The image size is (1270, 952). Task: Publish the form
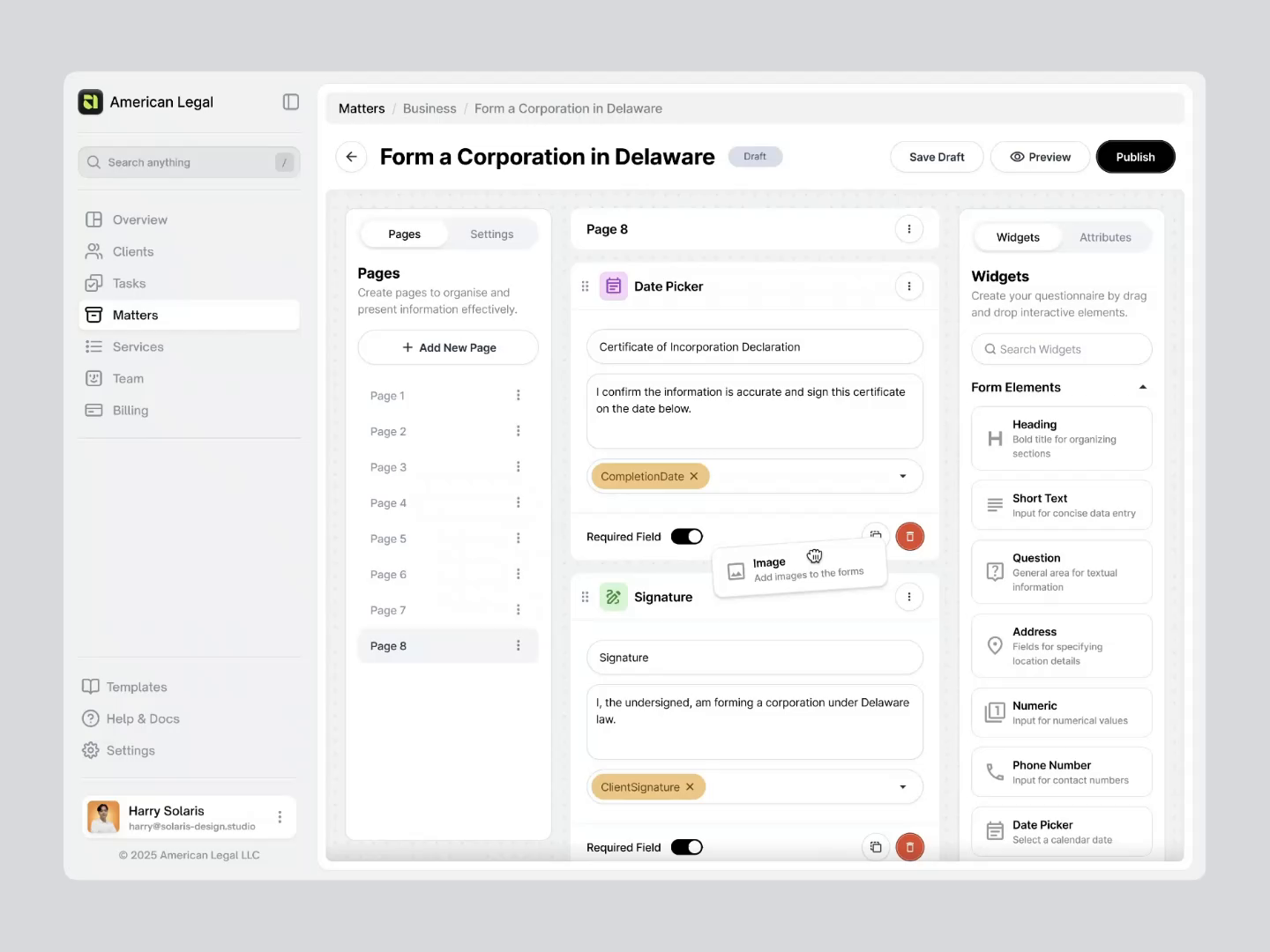pos(1135,157)
